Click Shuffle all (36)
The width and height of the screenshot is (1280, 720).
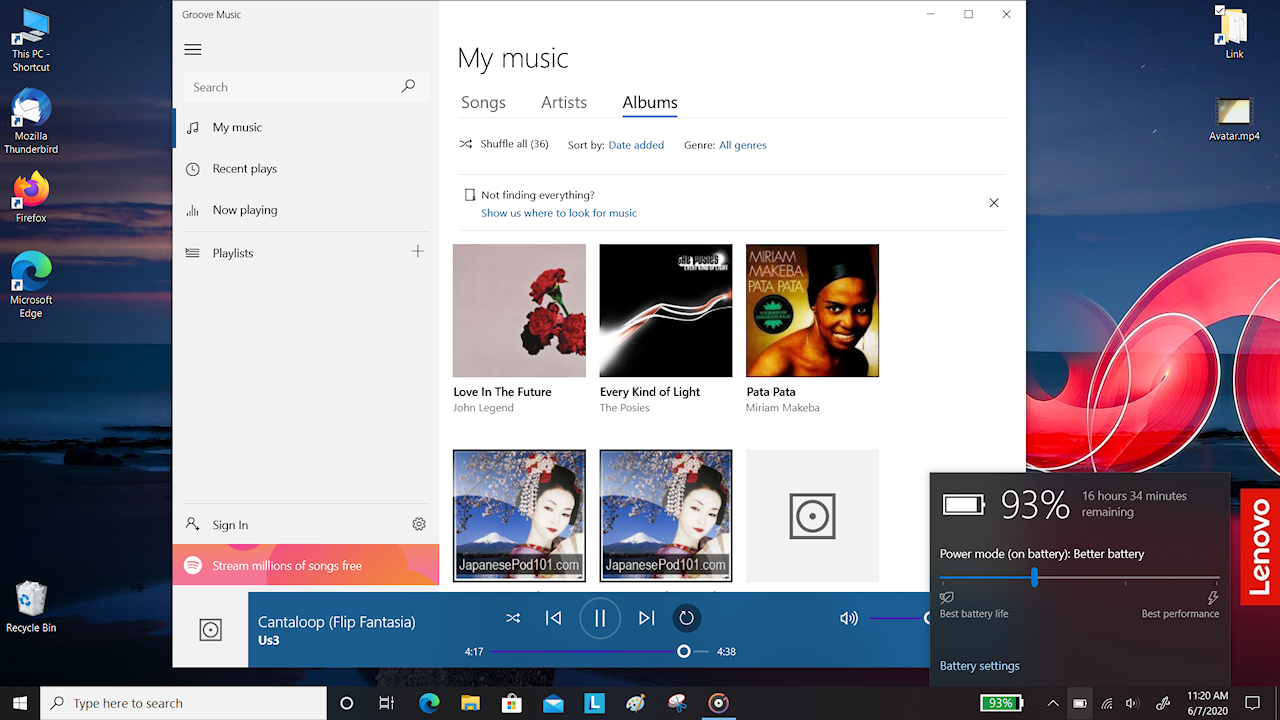pyautogui.click(x=504, y=144)
